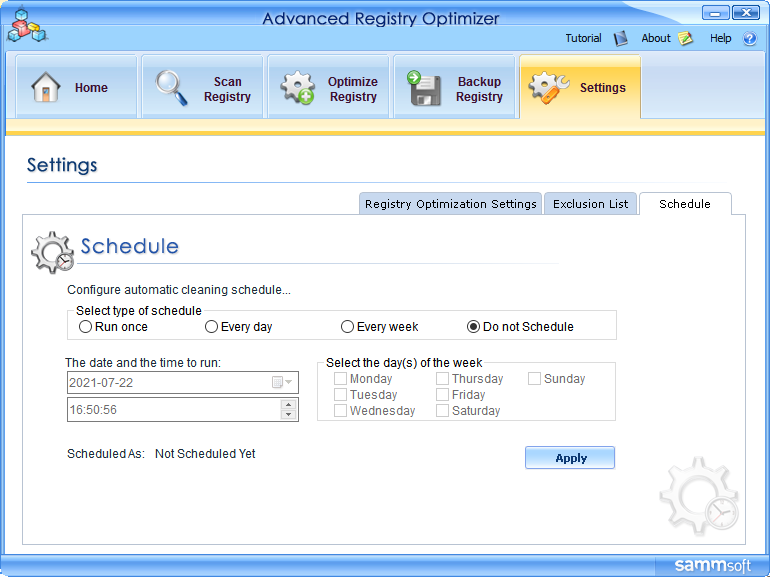Click the time field down arrow
The height and width of the screenshot is (577, 770).
coord(288,414)
